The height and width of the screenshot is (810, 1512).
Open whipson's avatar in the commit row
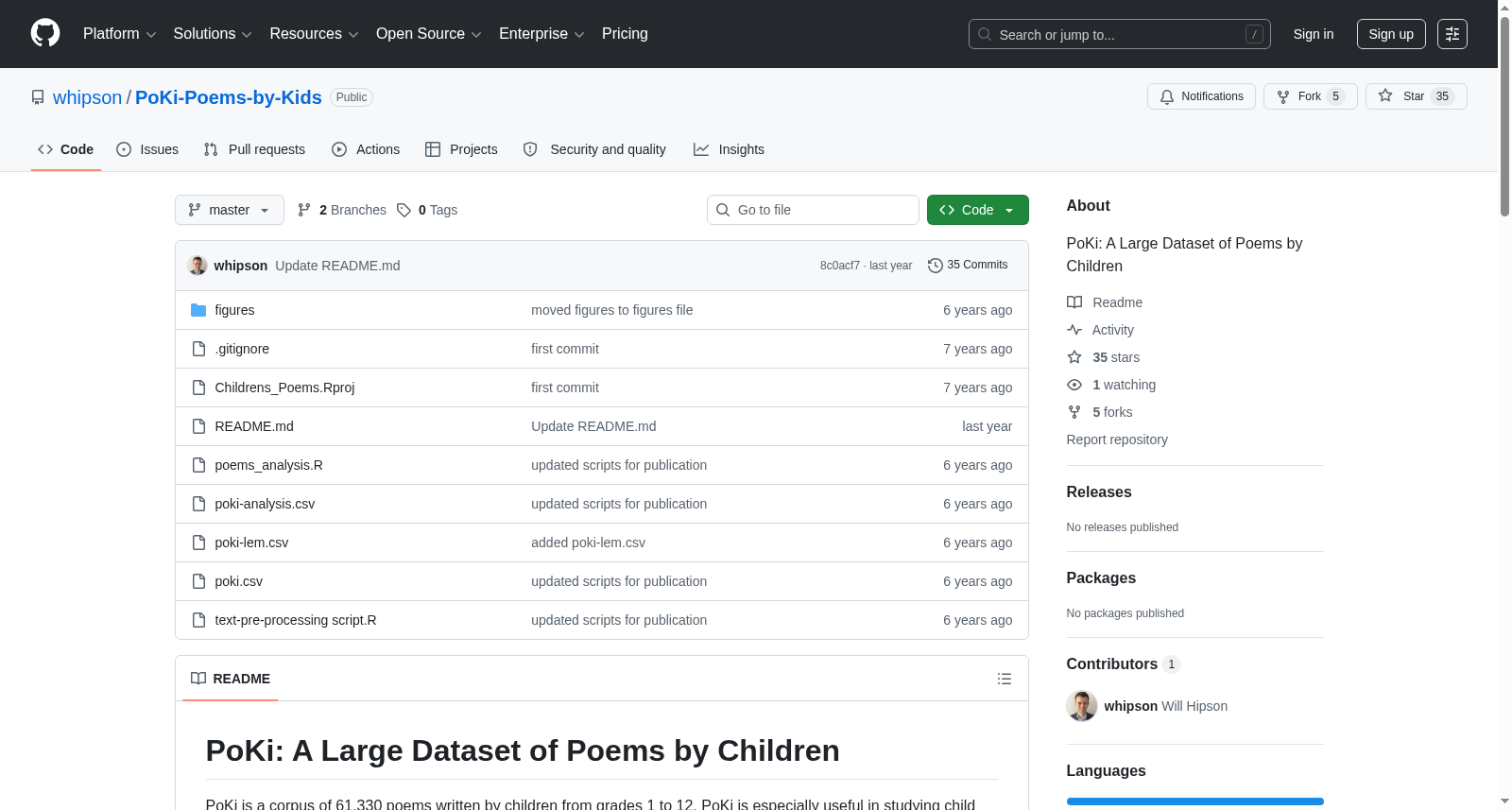coord(198,266)
